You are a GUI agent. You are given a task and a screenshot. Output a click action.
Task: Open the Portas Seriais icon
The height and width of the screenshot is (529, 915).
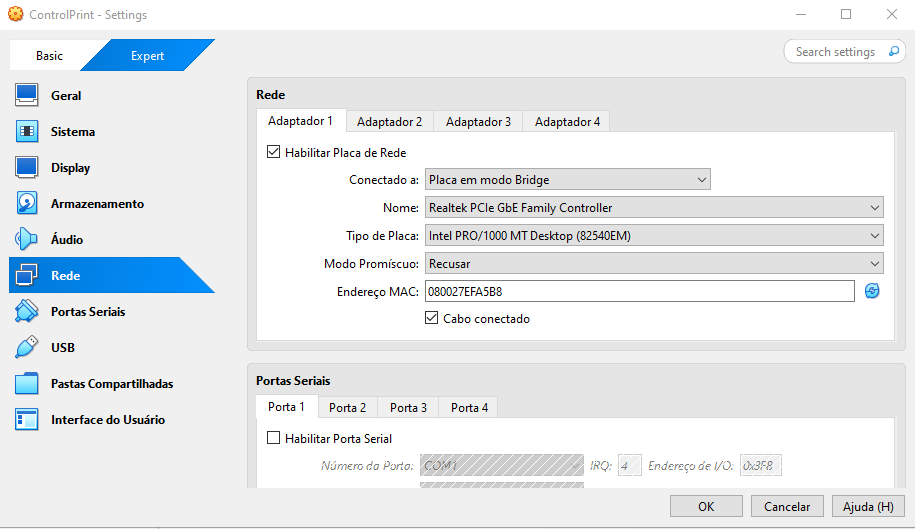click(x=27, y=312)
